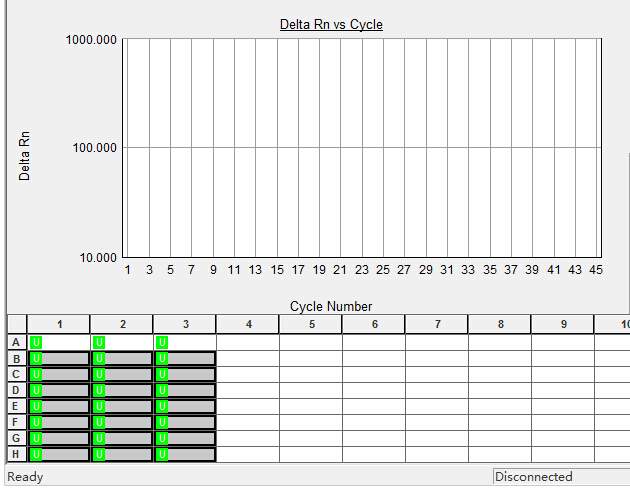
Task: Select well C2 in plate grid
Action: click(122, 374)
